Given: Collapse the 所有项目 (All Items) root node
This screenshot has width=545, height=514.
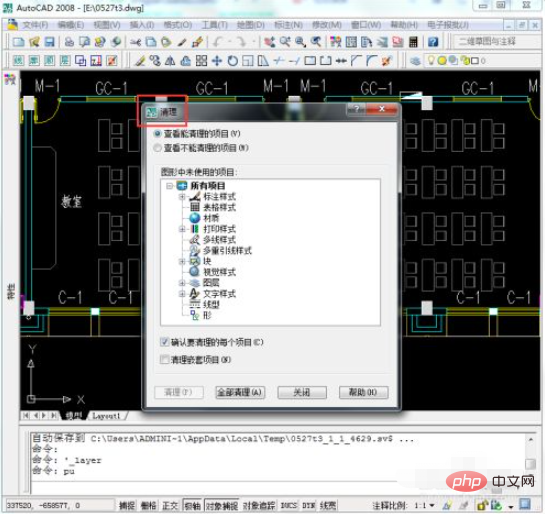Looking at the screenshot, I should tap(169, 186).
